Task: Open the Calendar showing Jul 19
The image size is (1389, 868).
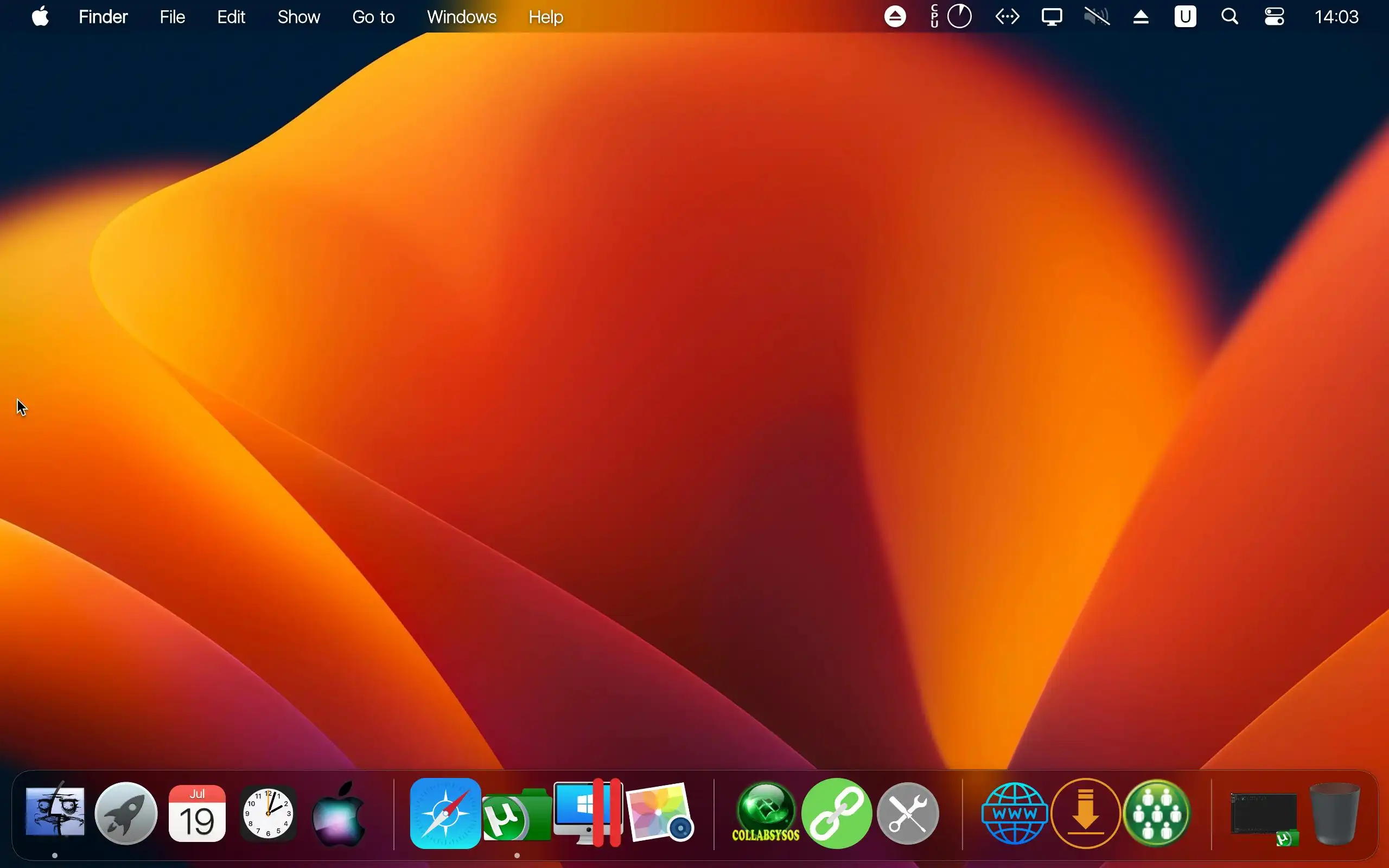Action: [x=197, y=813]
